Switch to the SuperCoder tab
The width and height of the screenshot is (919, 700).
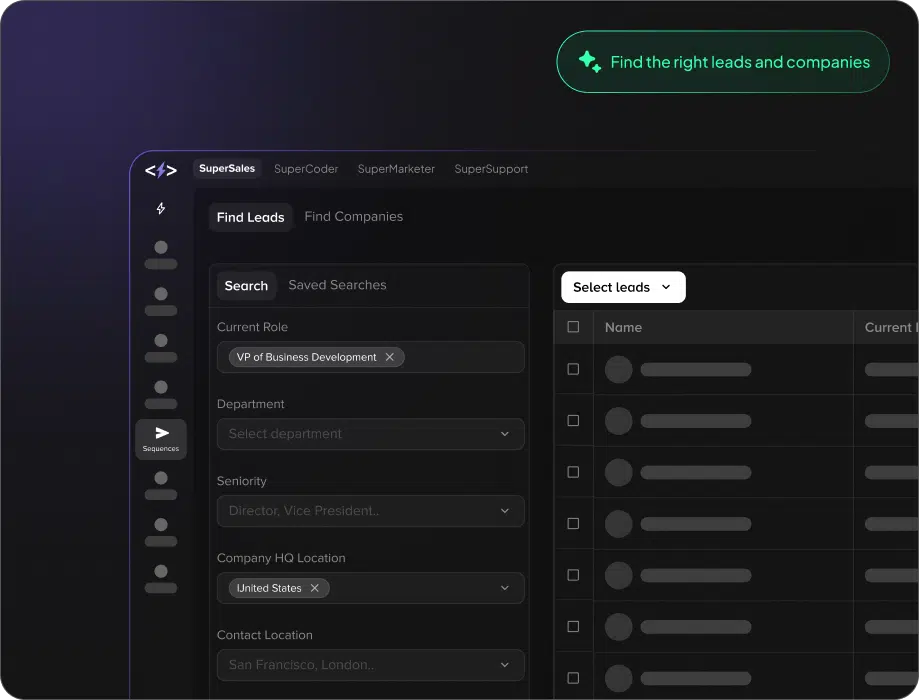point(306,169)
